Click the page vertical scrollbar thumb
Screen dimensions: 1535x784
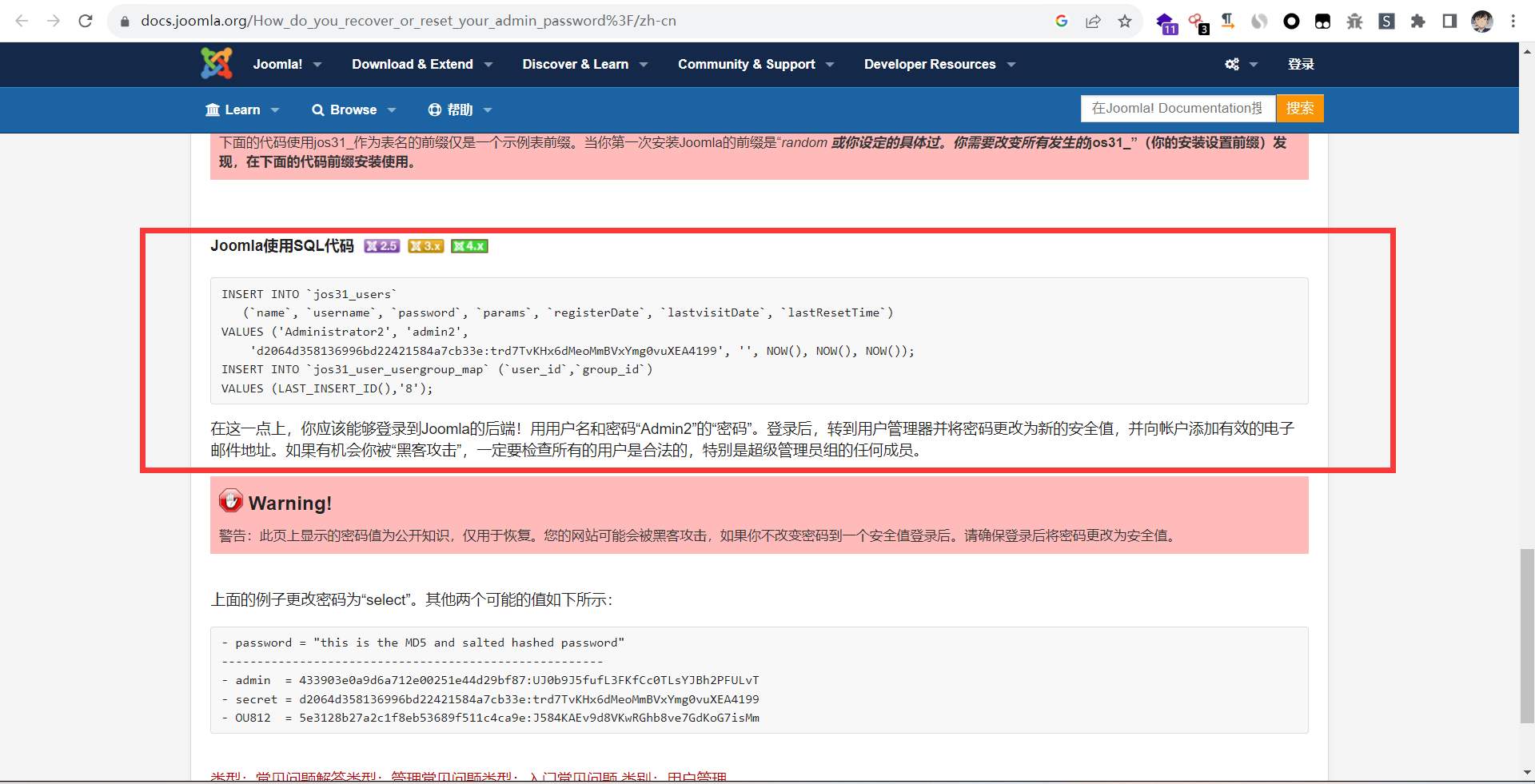(1527, 635)
